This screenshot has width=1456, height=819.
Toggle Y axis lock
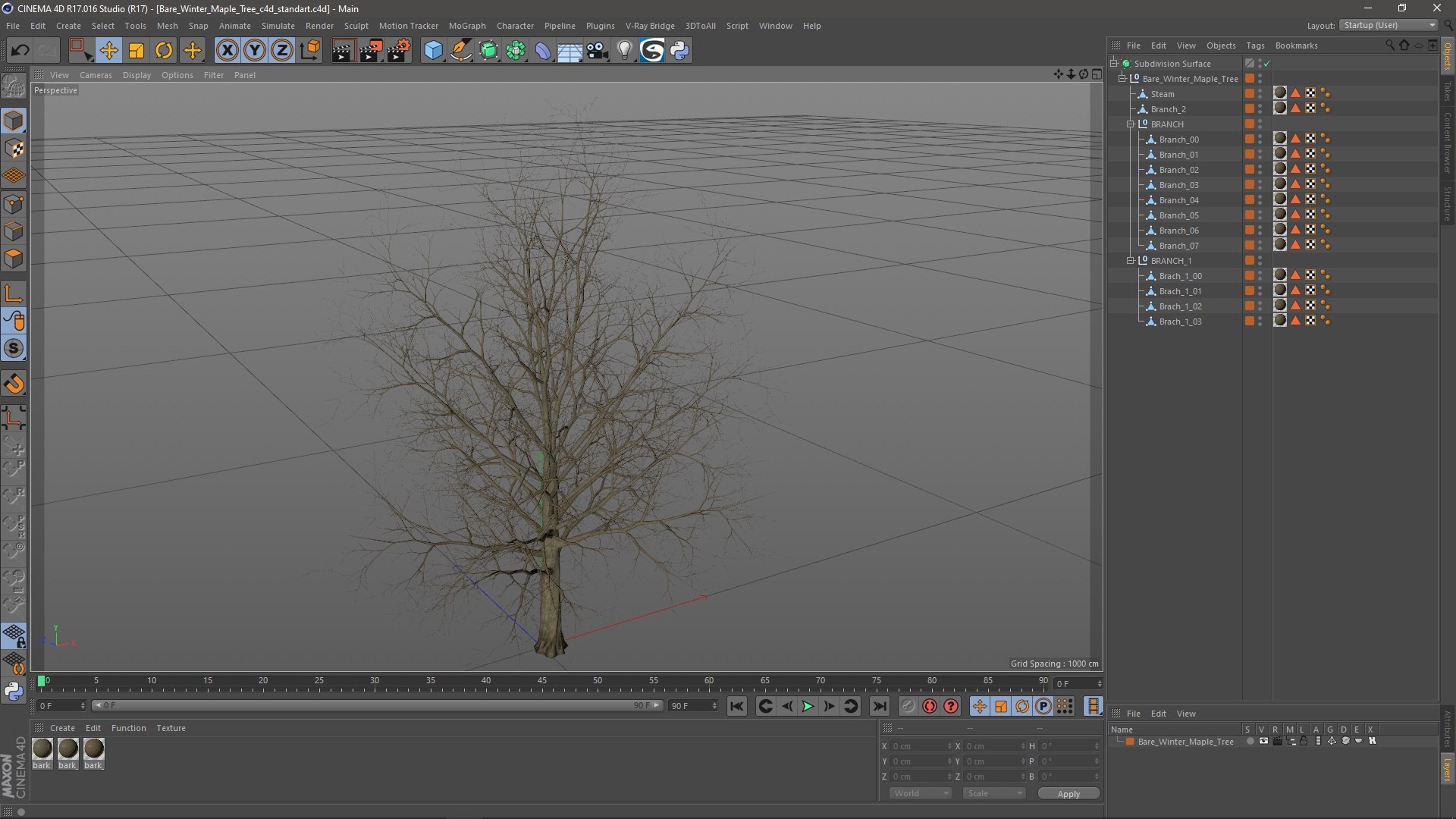255,51
